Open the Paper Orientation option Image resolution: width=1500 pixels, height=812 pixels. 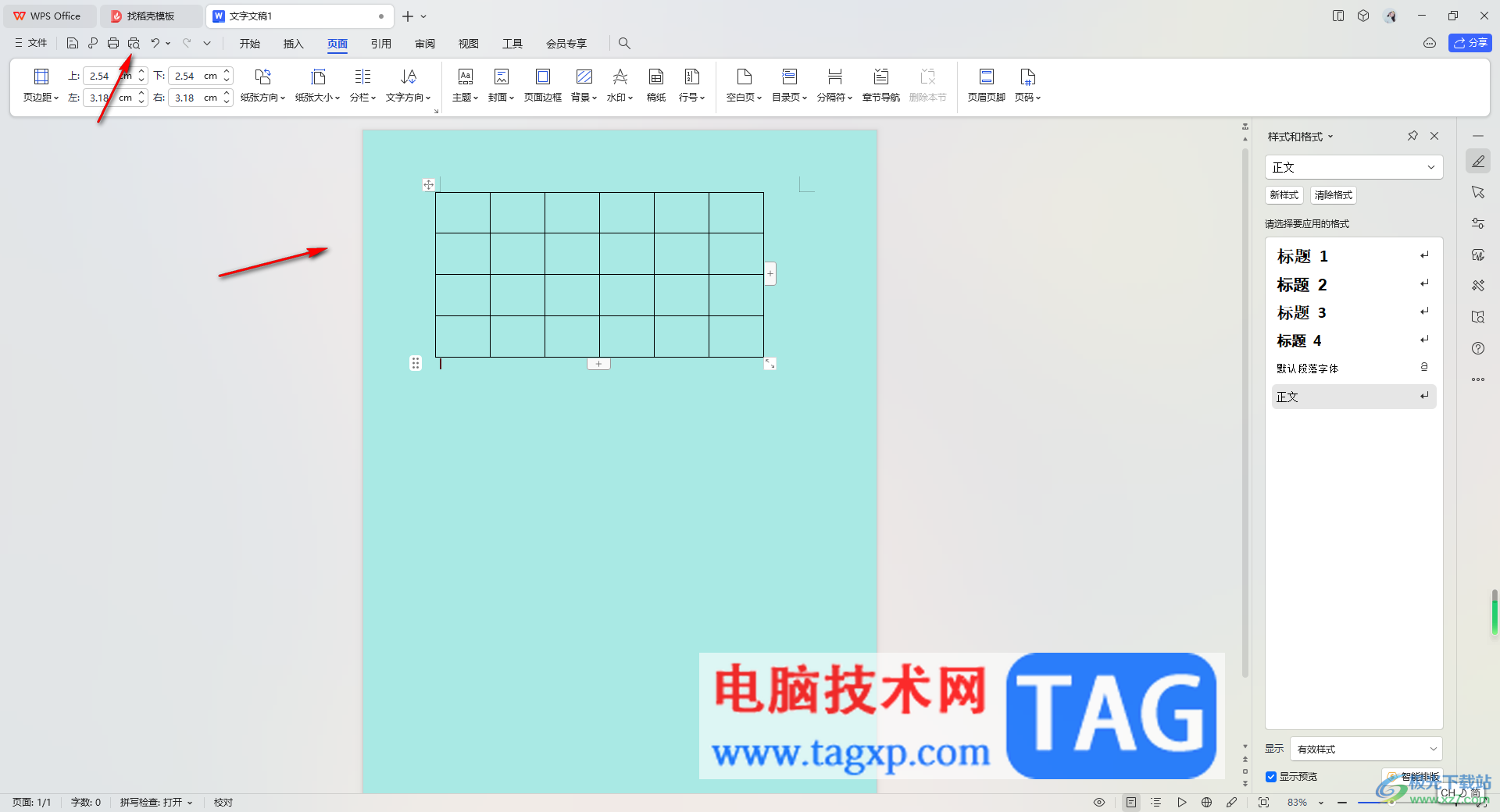[x=262, y=85]
